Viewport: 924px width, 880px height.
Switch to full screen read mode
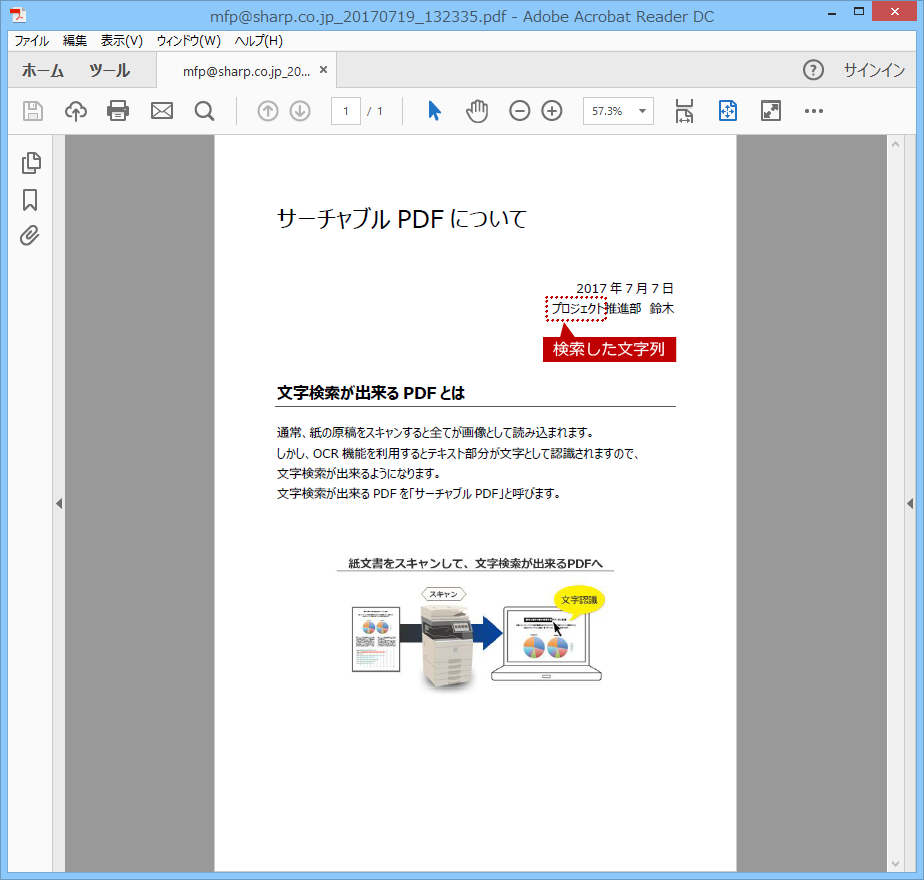click(x=771, y=111)
